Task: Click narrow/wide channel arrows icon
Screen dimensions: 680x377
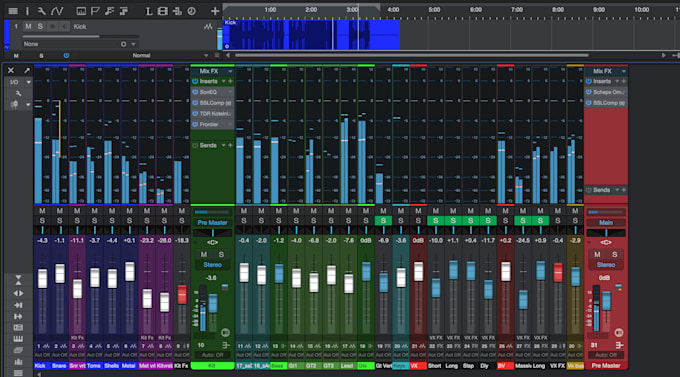Action: point(18,293)
